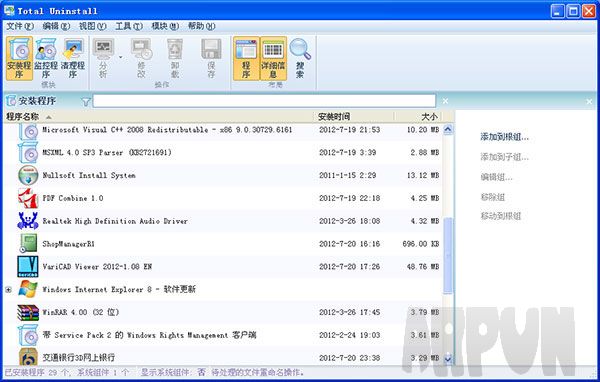Open the 视图 menu
Image resolution: width=600 pixels, height=382 pixels.
tap(92, 26)
